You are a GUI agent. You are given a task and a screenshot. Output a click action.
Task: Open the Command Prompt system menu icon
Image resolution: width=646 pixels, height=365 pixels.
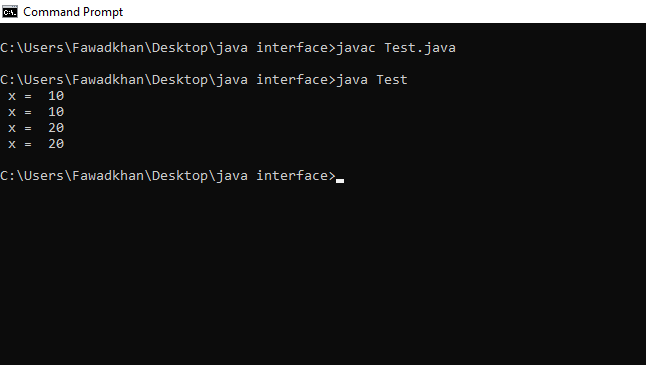[x=9, y=12]
